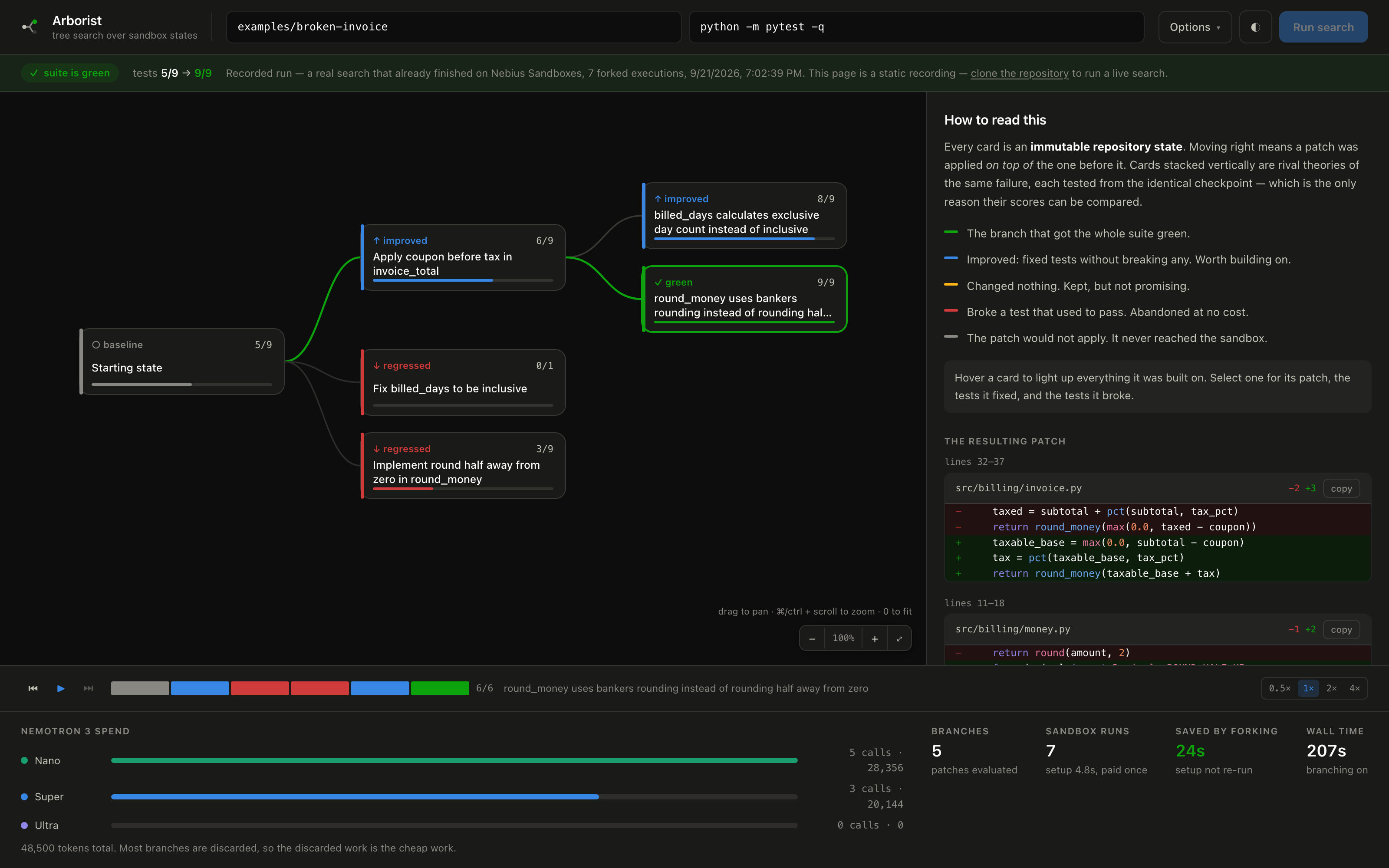Open the clone the repository link
The height and width of the screenshot is (868, 1389).
tap(1019, 73)
